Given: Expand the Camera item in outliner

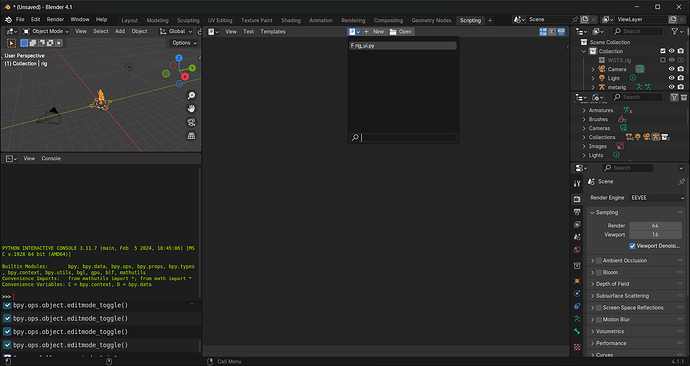Looking at the screenshot, I should 593,69.
